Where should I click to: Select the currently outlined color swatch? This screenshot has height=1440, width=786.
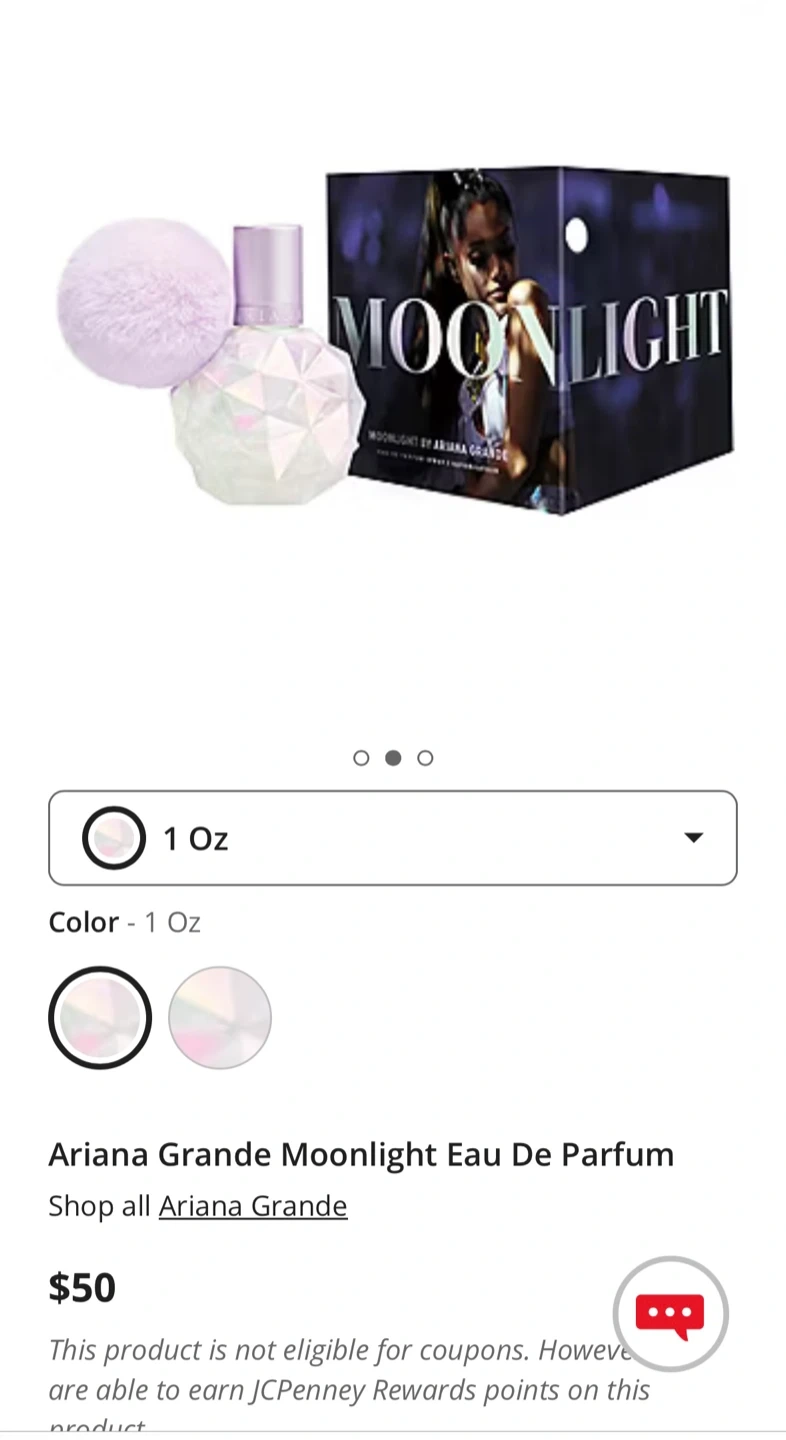100,1018
